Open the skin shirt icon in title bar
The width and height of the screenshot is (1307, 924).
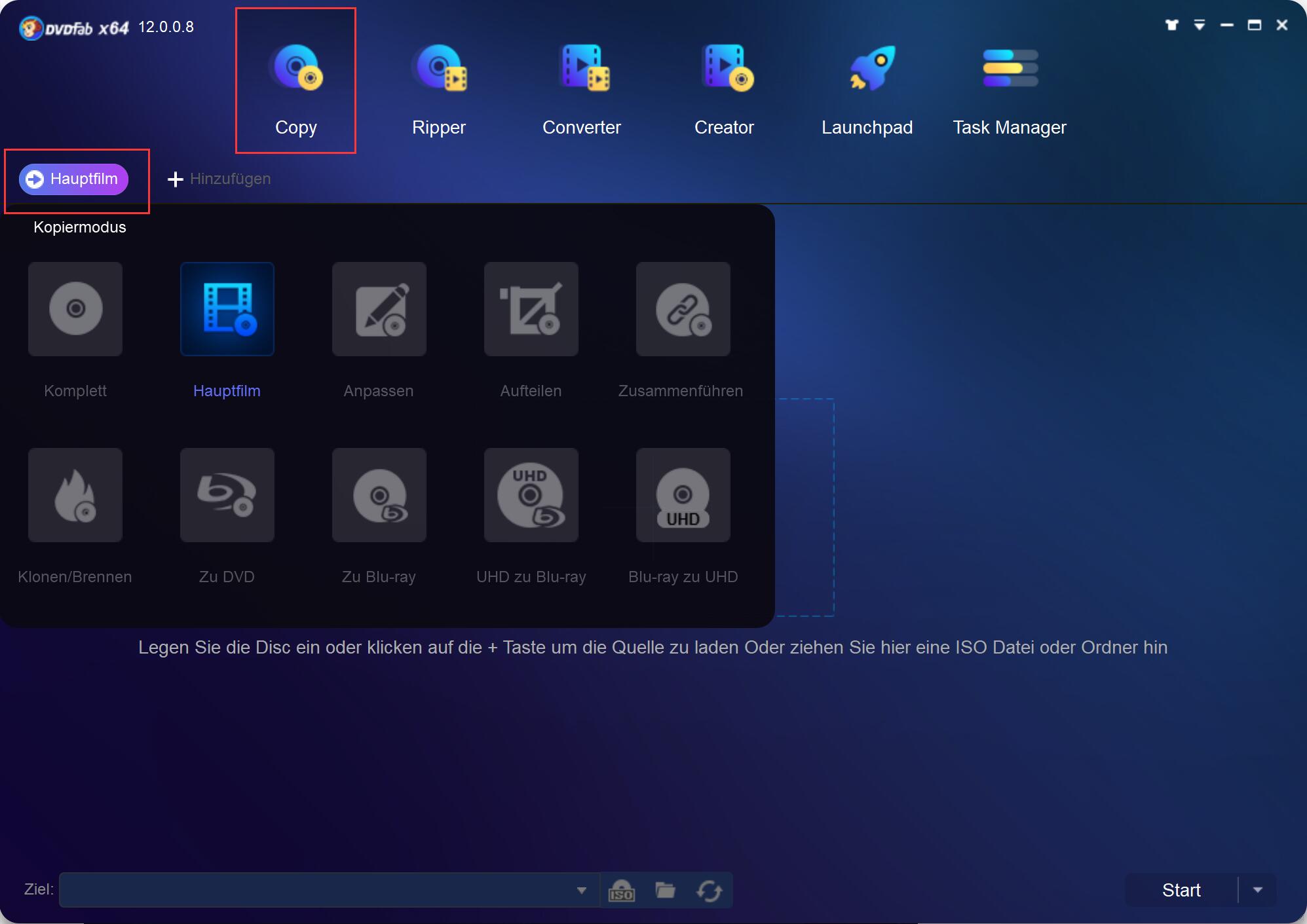click(x=1172, y=25)
